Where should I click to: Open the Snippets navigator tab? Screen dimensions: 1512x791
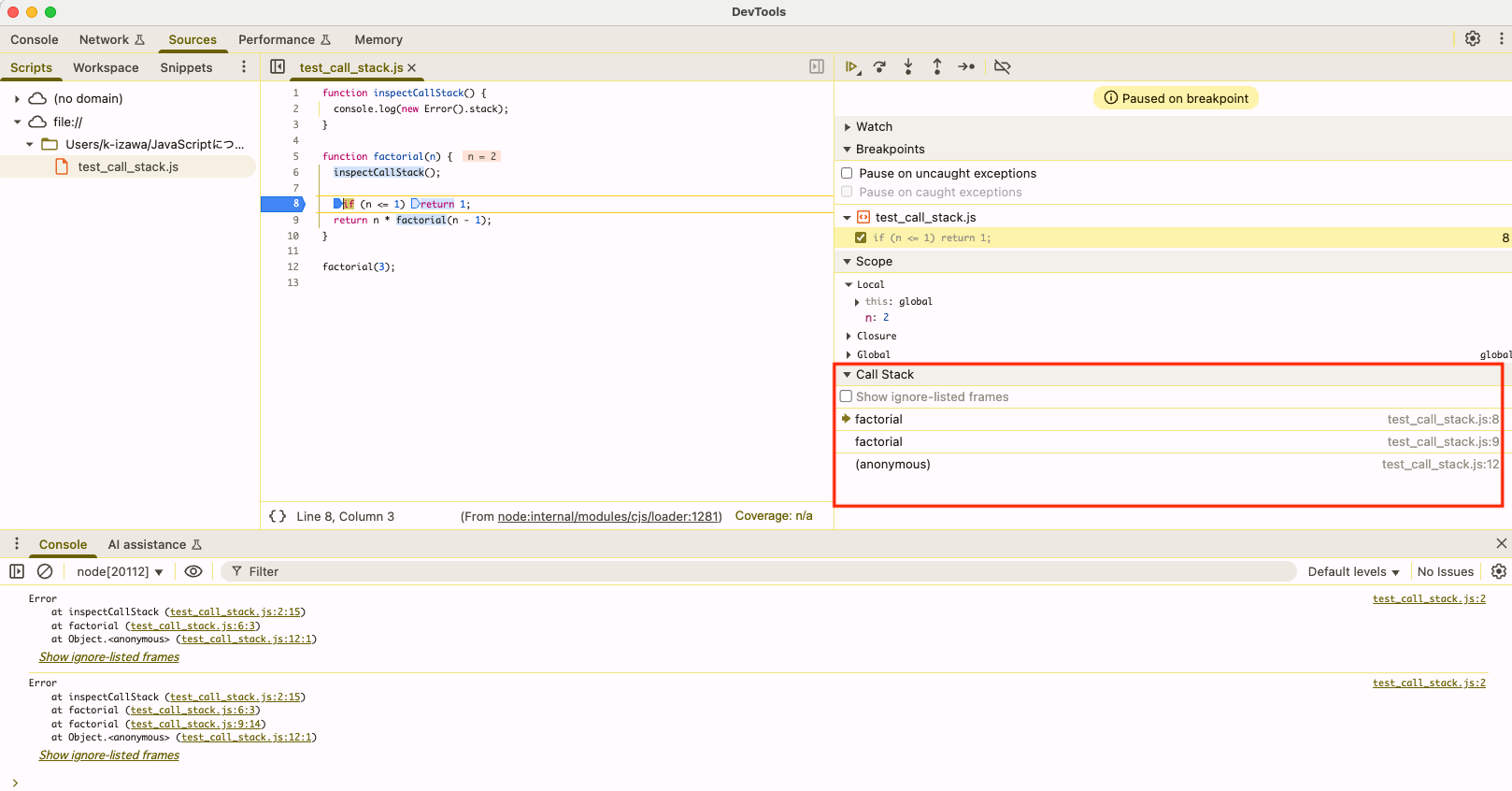[x=186, y=67]
